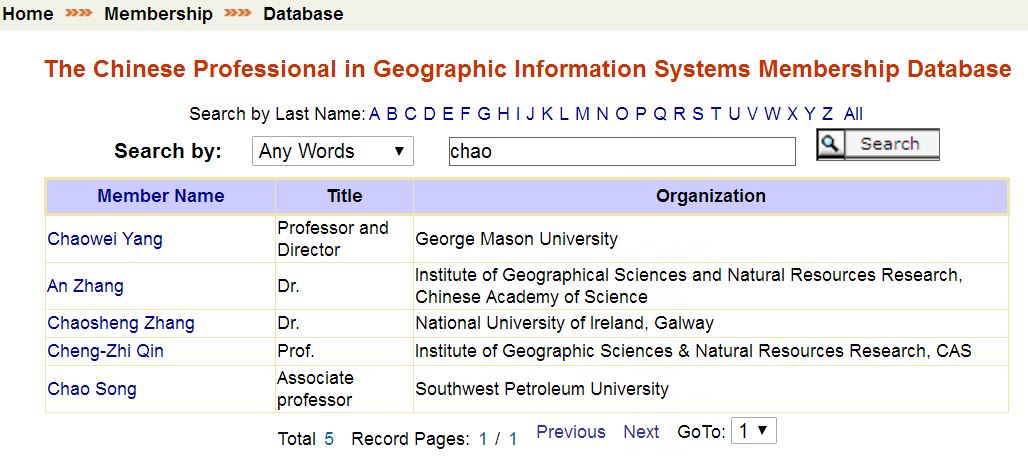Screen dimensions: 1028x468
Task: Select Database in the breadcrumb
Action: tap(303, 14)
